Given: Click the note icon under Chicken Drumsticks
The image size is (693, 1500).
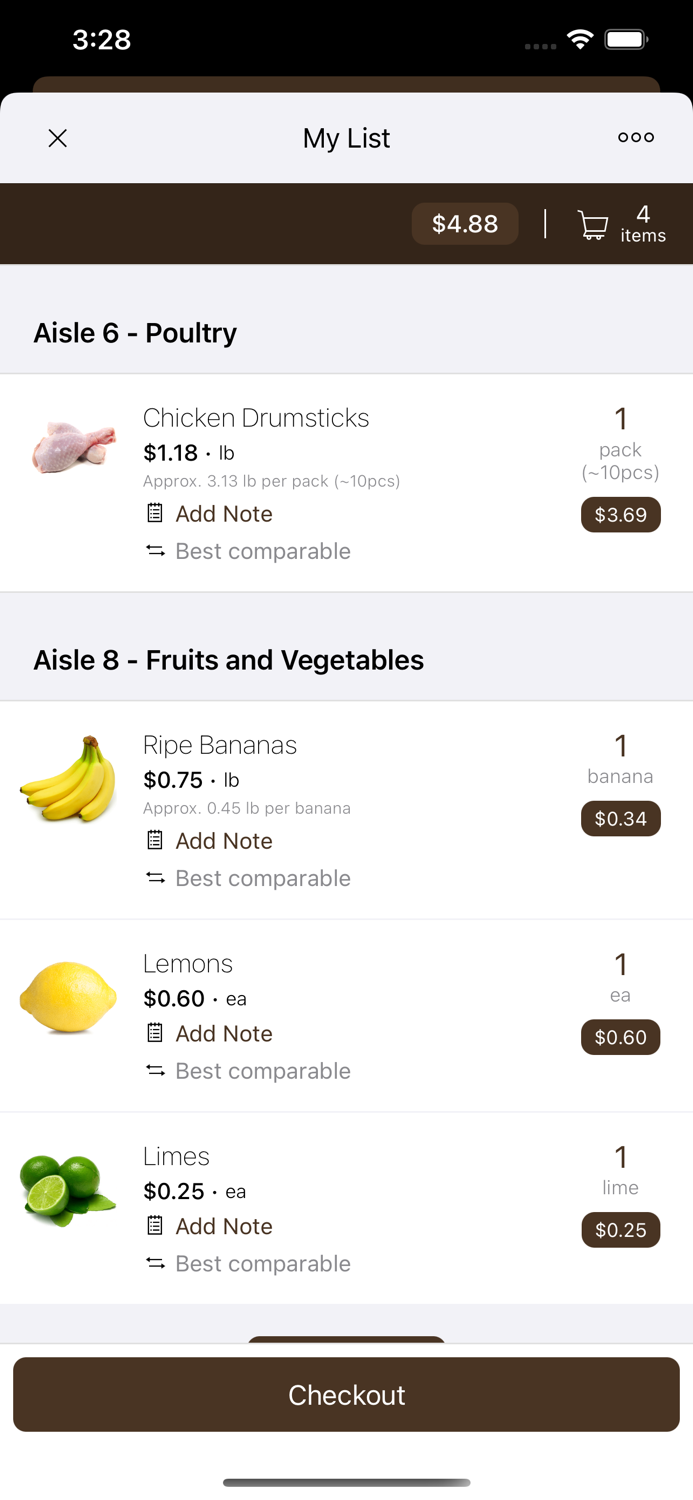Looking at the screenshot, I should (155, 513).
